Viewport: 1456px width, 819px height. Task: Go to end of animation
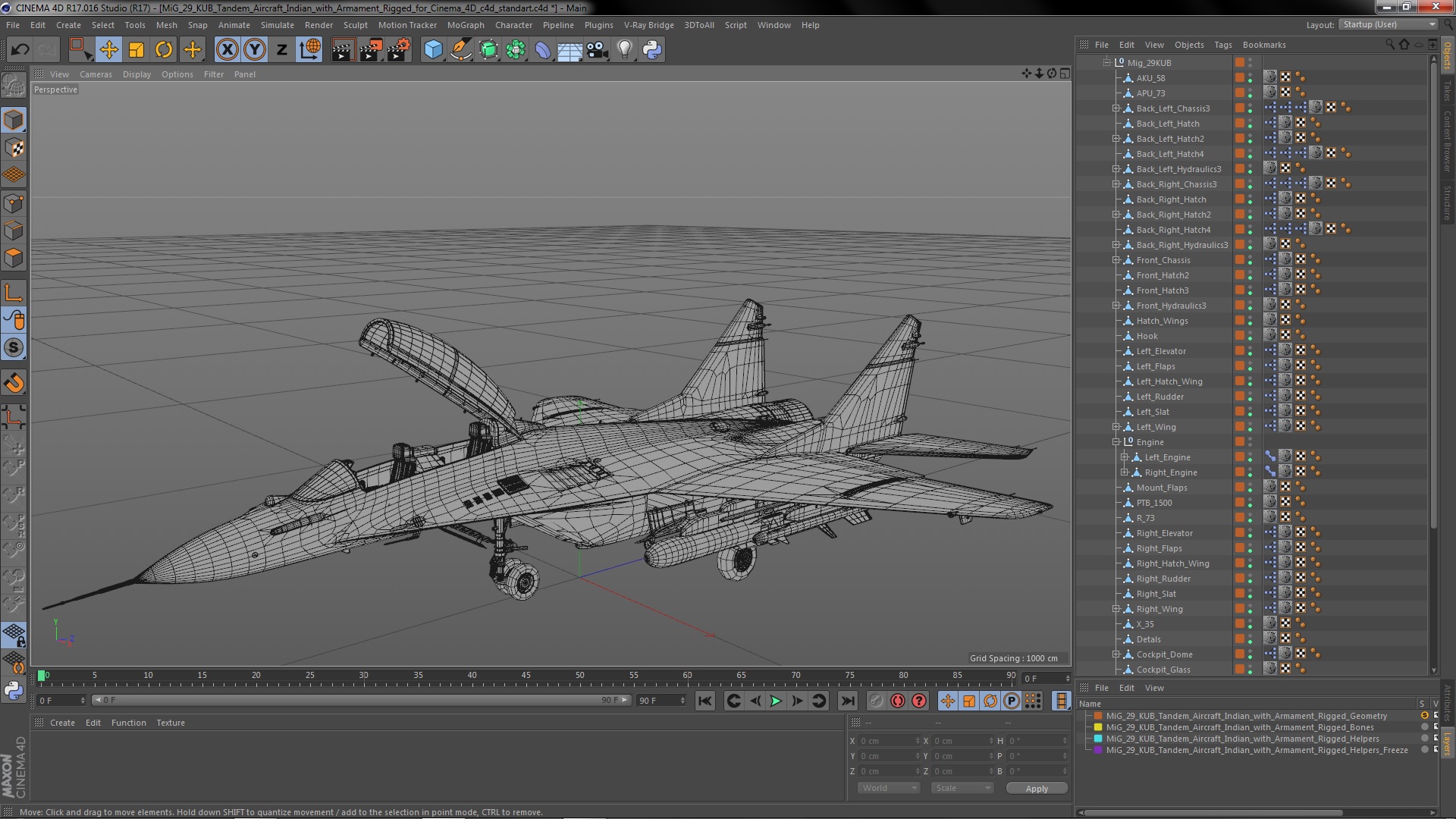(848, 701)
